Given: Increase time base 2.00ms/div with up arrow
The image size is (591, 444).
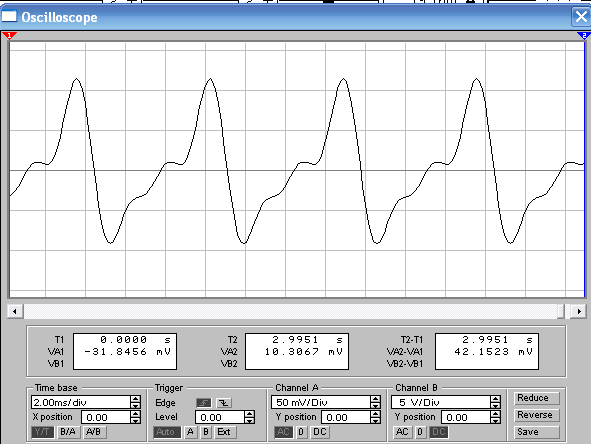Looking at the screenshot, I should 136,399.
